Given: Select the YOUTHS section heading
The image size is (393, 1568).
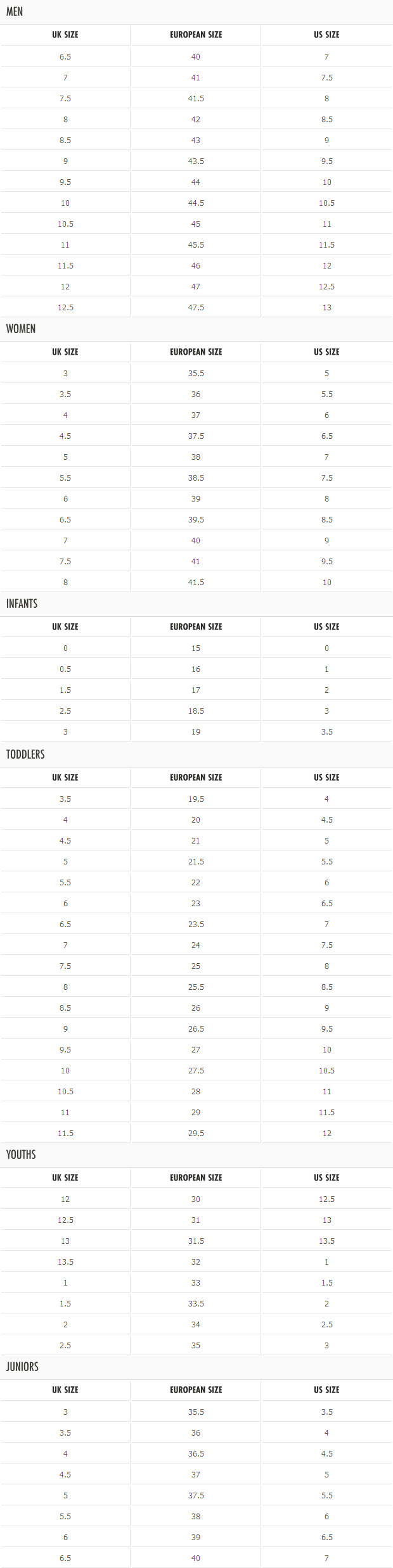Looking at the screenshot, I should 21,1154.
